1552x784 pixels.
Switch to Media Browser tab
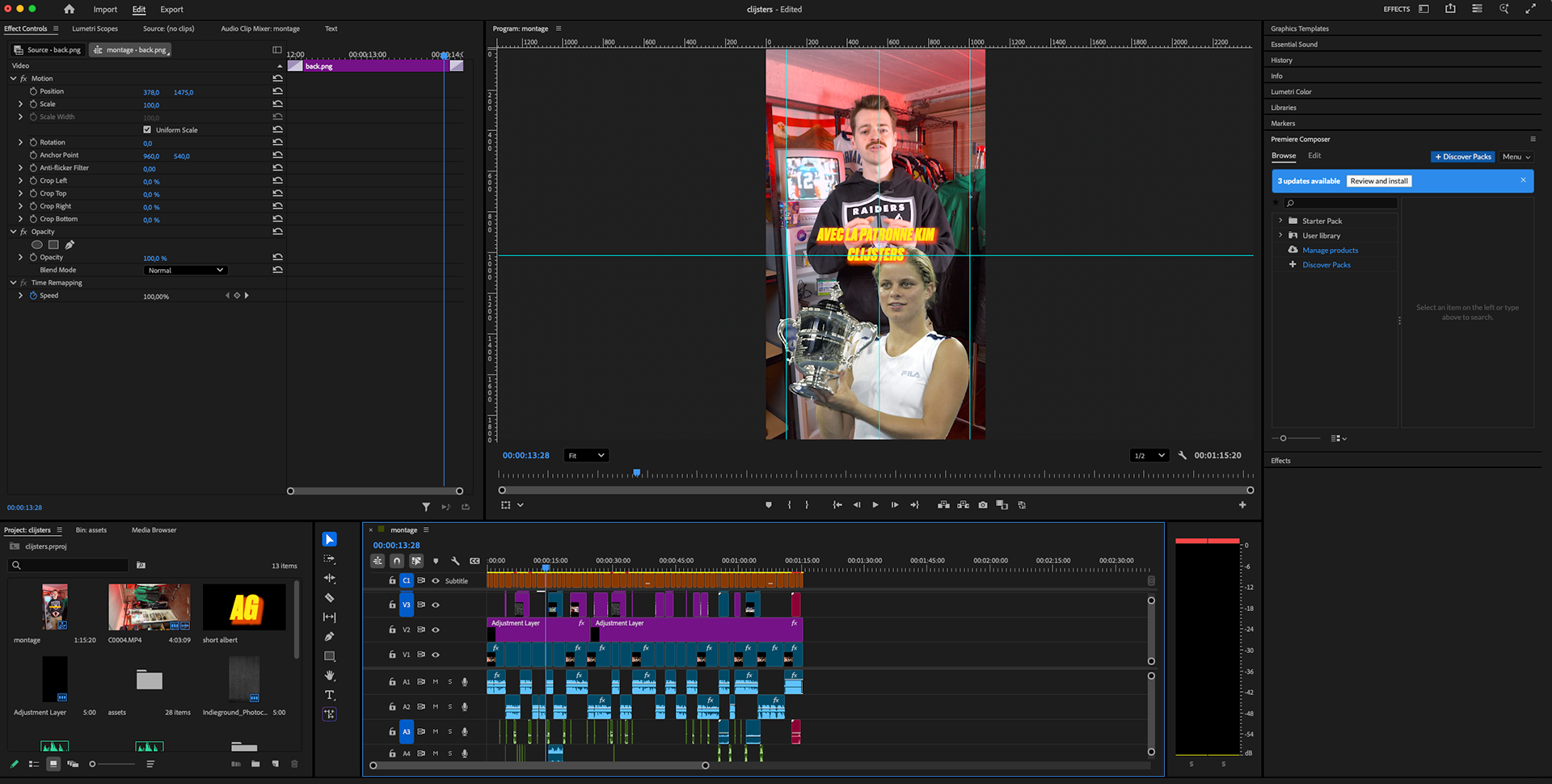coord(154,530)
